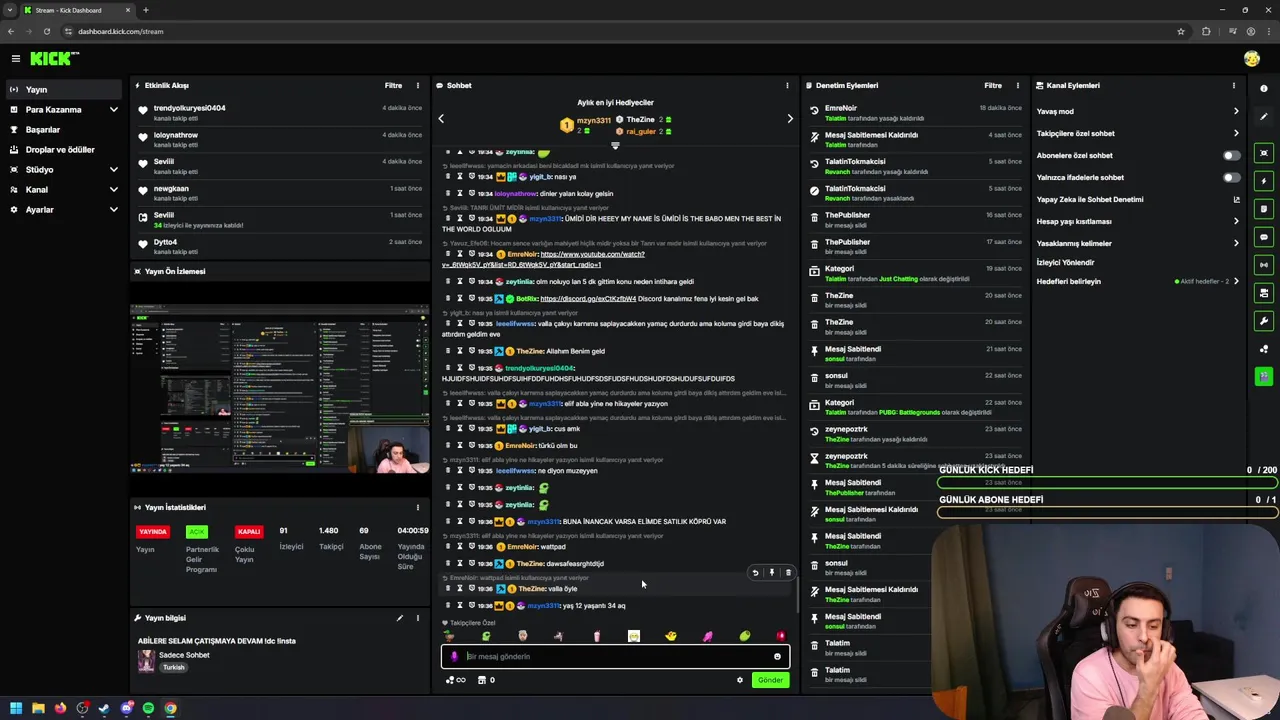1280x720 pixels.
Task: Click the chat bubble icon in right rail
Action: click(x=1264, y=237)
